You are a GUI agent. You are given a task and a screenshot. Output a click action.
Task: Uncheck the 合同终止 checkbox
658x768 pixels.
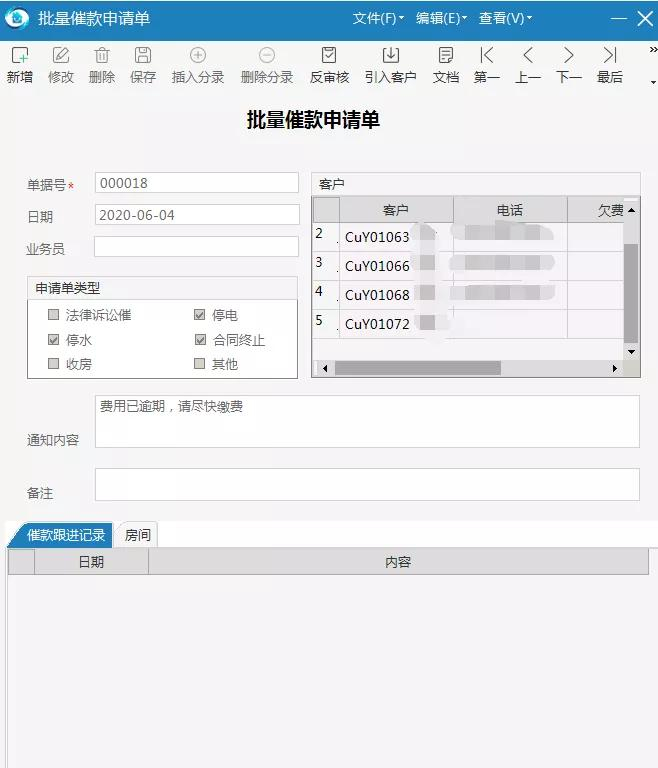coord(200,339)
